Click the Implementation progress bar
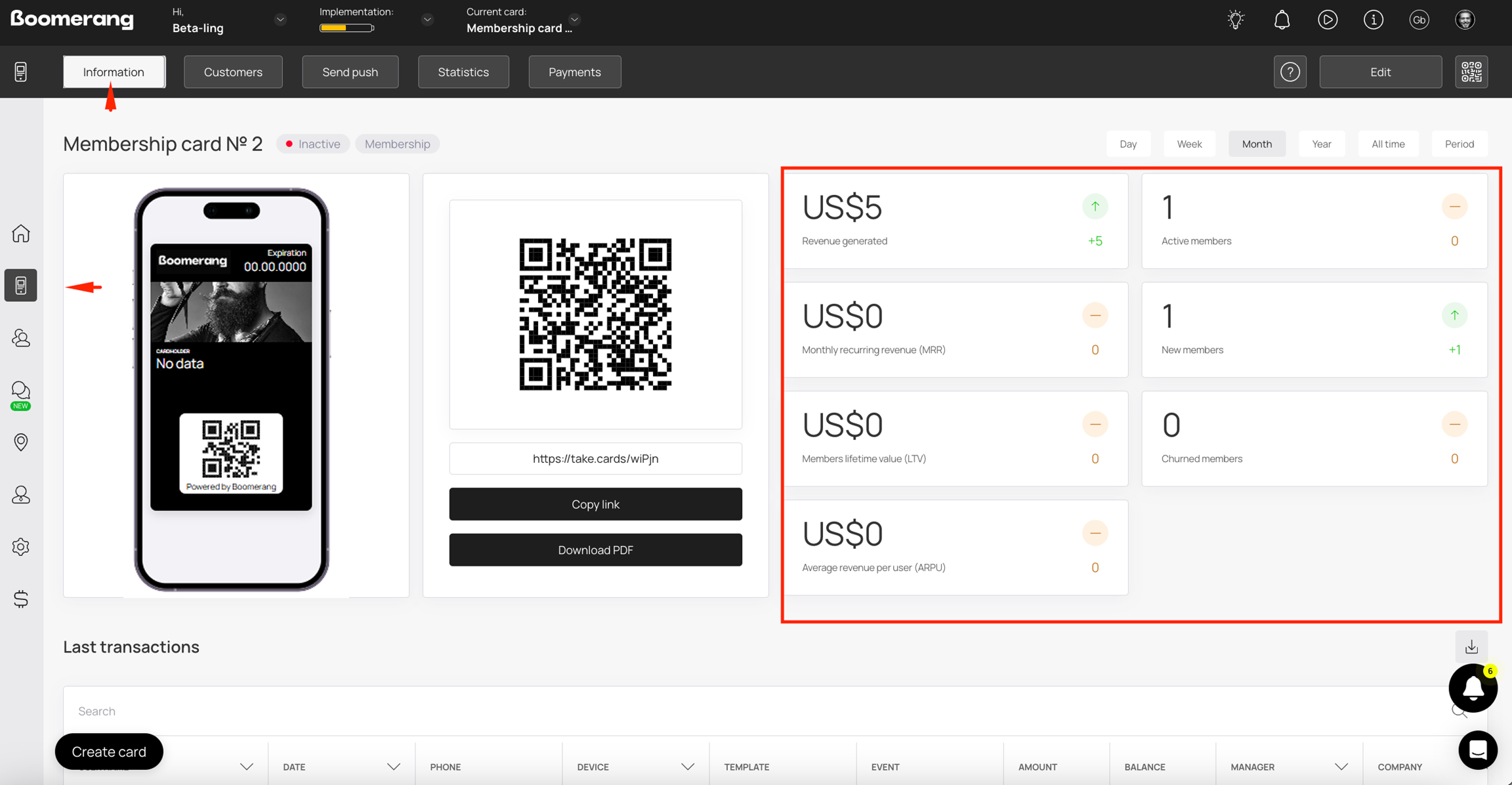Image resolution: width=1512 pixels, height=785 pixels. tap(346, 28)
